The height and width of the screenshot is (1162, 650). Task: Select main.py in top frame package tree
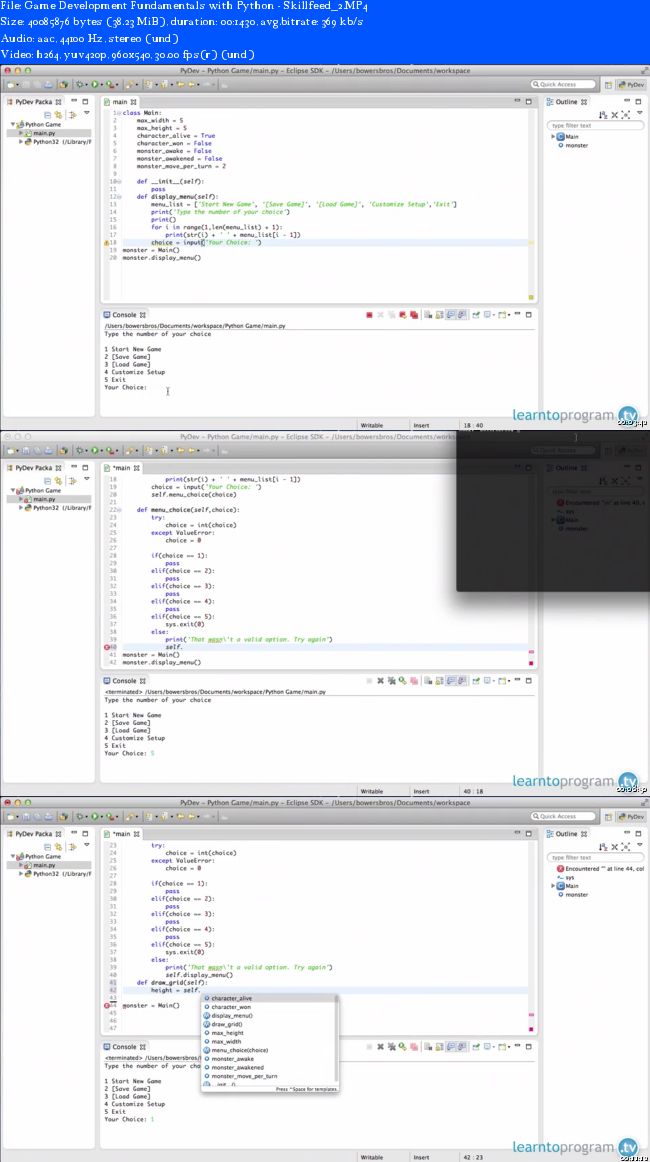[x=44, y=133]
